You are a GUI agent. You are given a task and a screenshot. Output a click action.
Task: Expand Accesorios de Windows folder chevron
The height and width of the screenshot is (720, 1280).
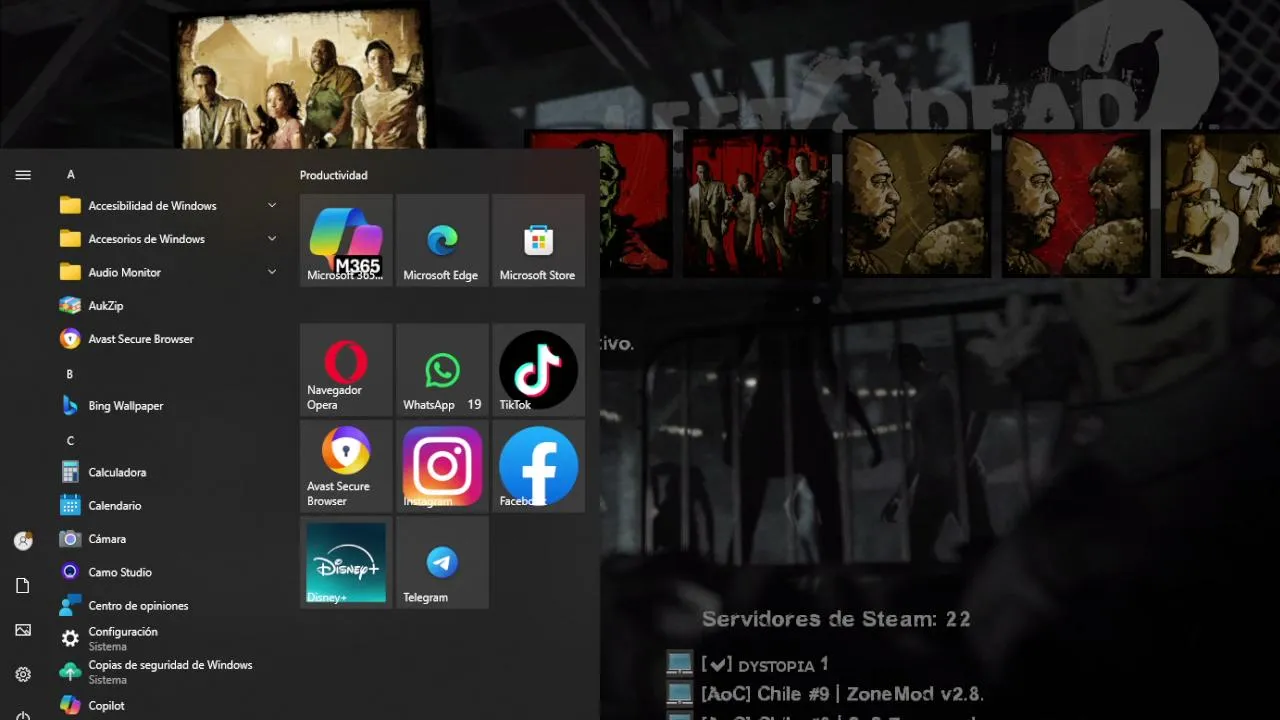click(x=272, y=239)
